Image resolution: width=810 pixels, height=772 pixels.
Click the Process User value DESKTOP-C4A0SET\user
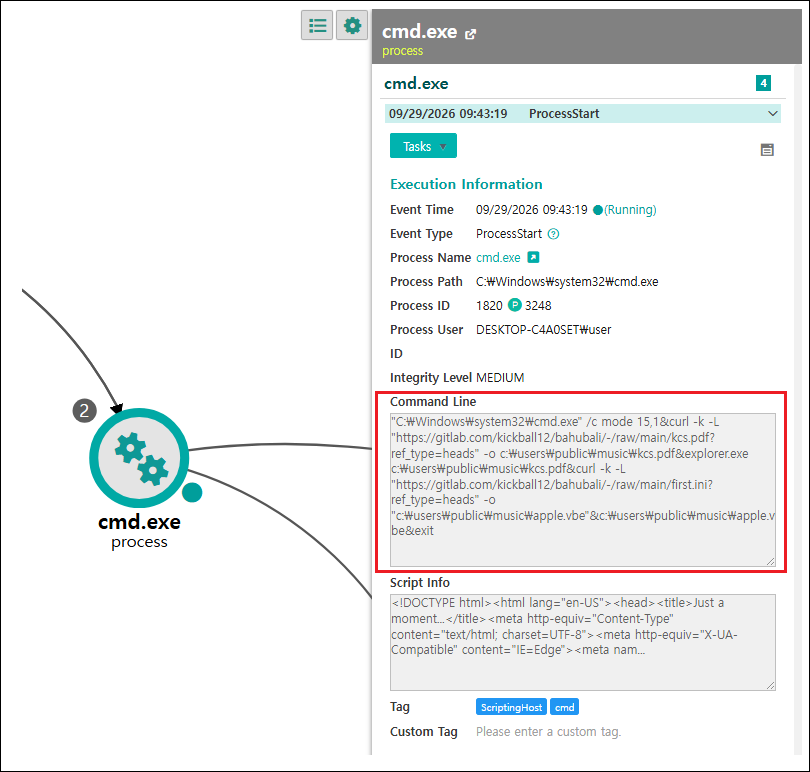coord(543,330)
